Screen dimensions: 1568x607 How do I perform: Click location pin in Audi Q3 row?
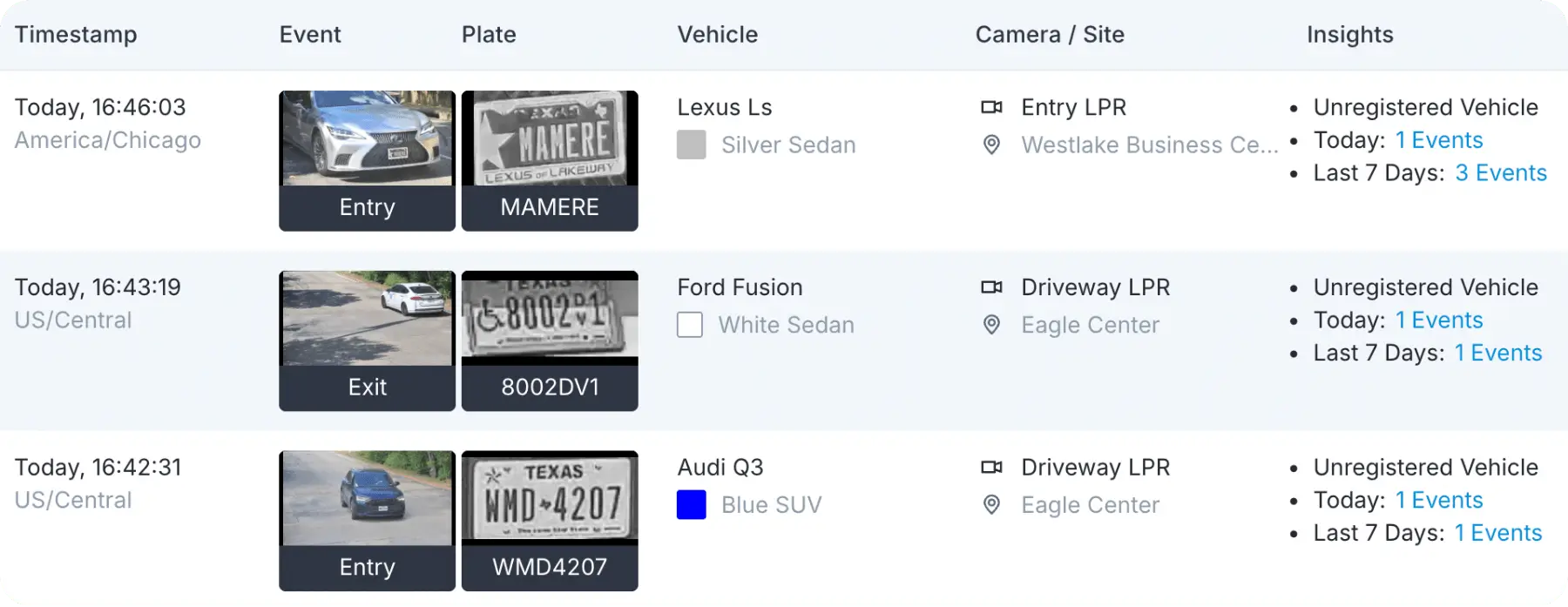coord(991,505)
